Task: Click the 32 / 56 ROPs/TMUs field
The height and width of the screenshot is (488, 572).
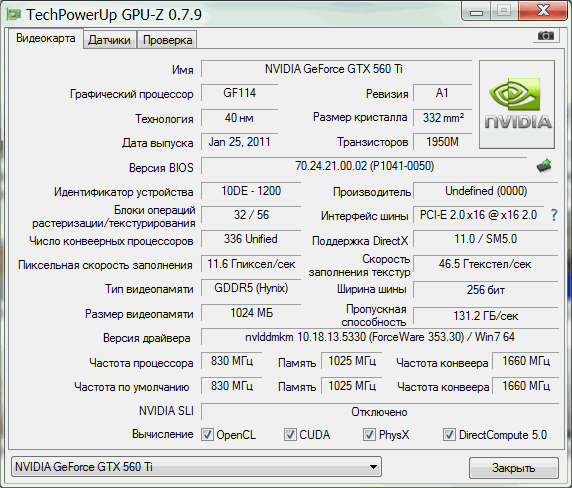Action: pyautogui.click(x=251, y=215)
